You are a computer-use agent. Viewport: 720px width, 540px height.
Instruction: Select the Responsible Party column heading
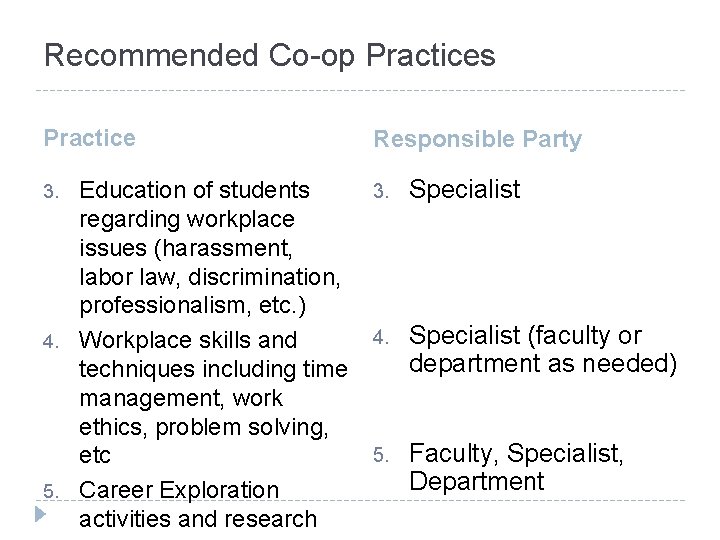point(477,140)
